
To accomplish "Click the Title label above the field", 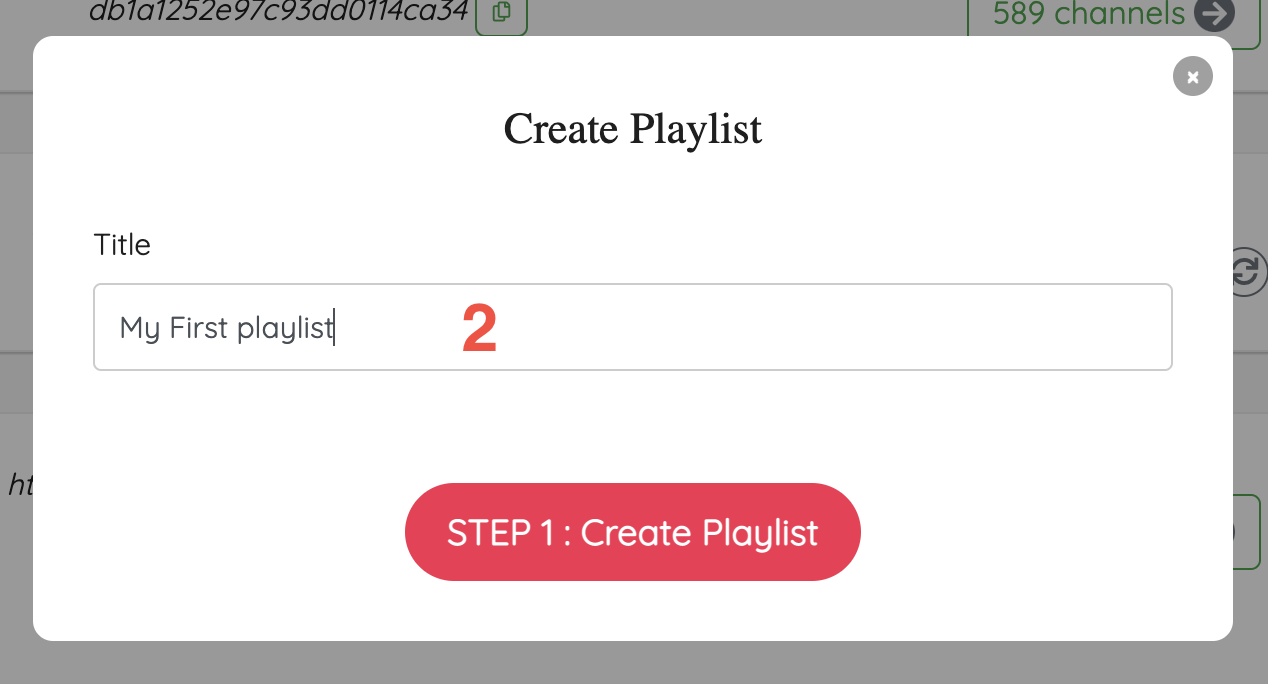I will [x=122, y=245].
